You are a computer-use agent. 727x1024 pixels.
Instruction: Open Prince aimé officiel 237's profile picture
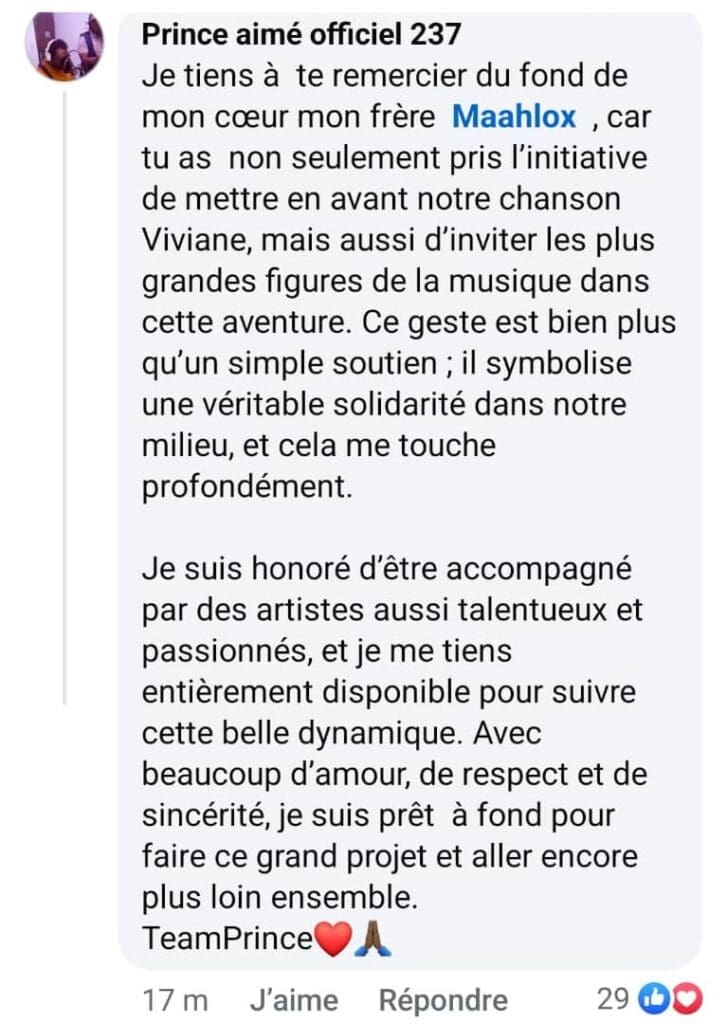click(64, 47)
